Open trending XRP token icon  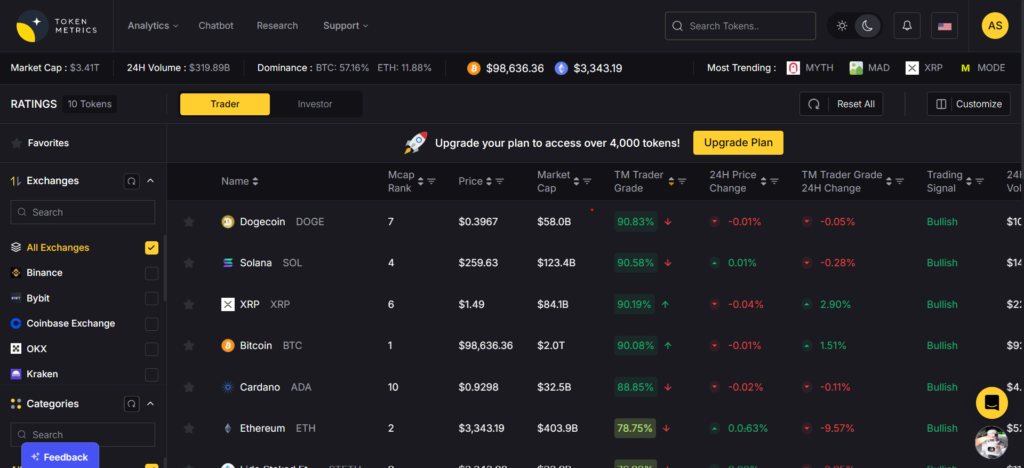pyautogui.click(x=912, y=68)
